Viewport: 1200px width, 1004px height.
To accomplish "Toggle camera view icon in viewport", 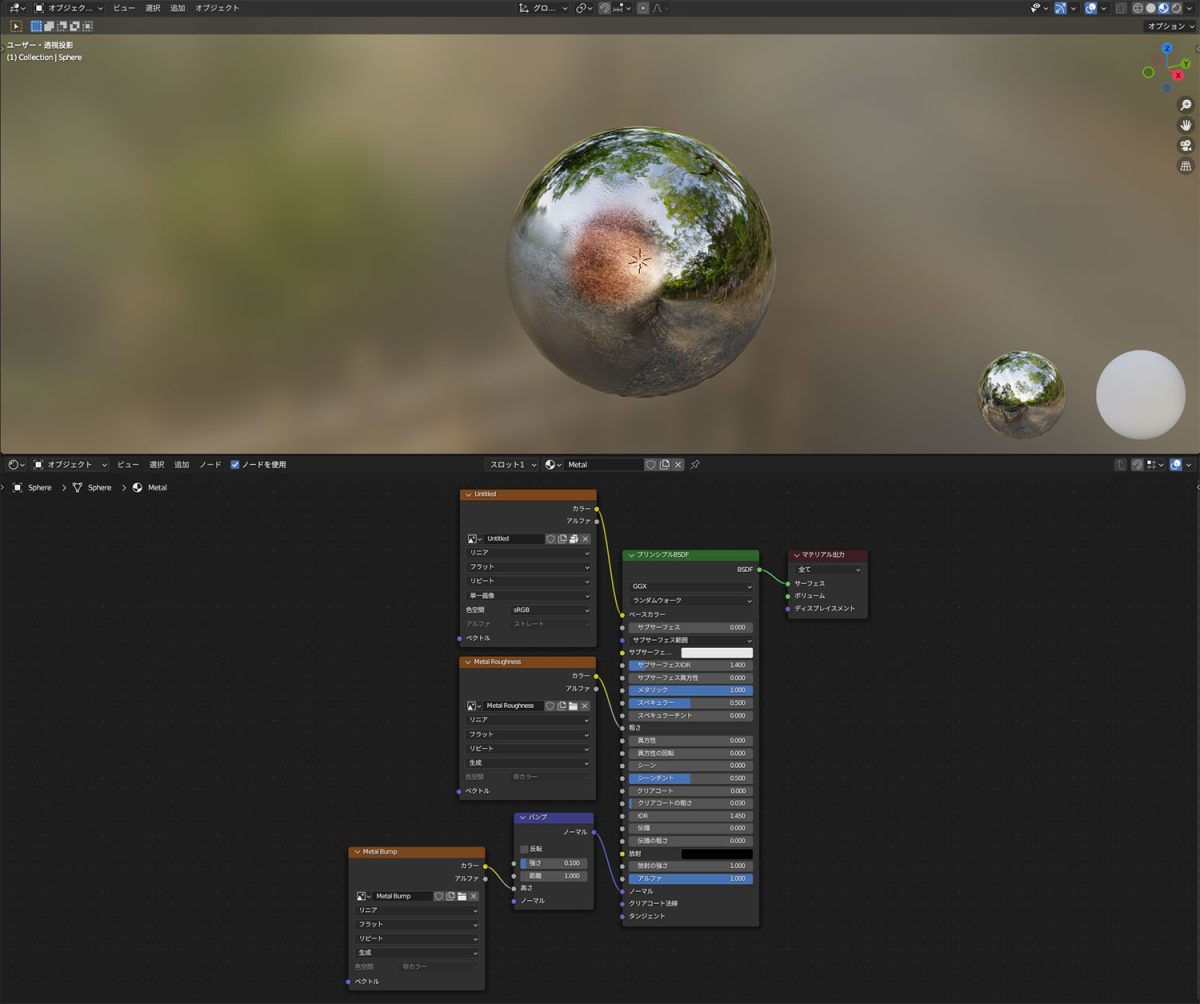I will click(x=1186, y=145).
